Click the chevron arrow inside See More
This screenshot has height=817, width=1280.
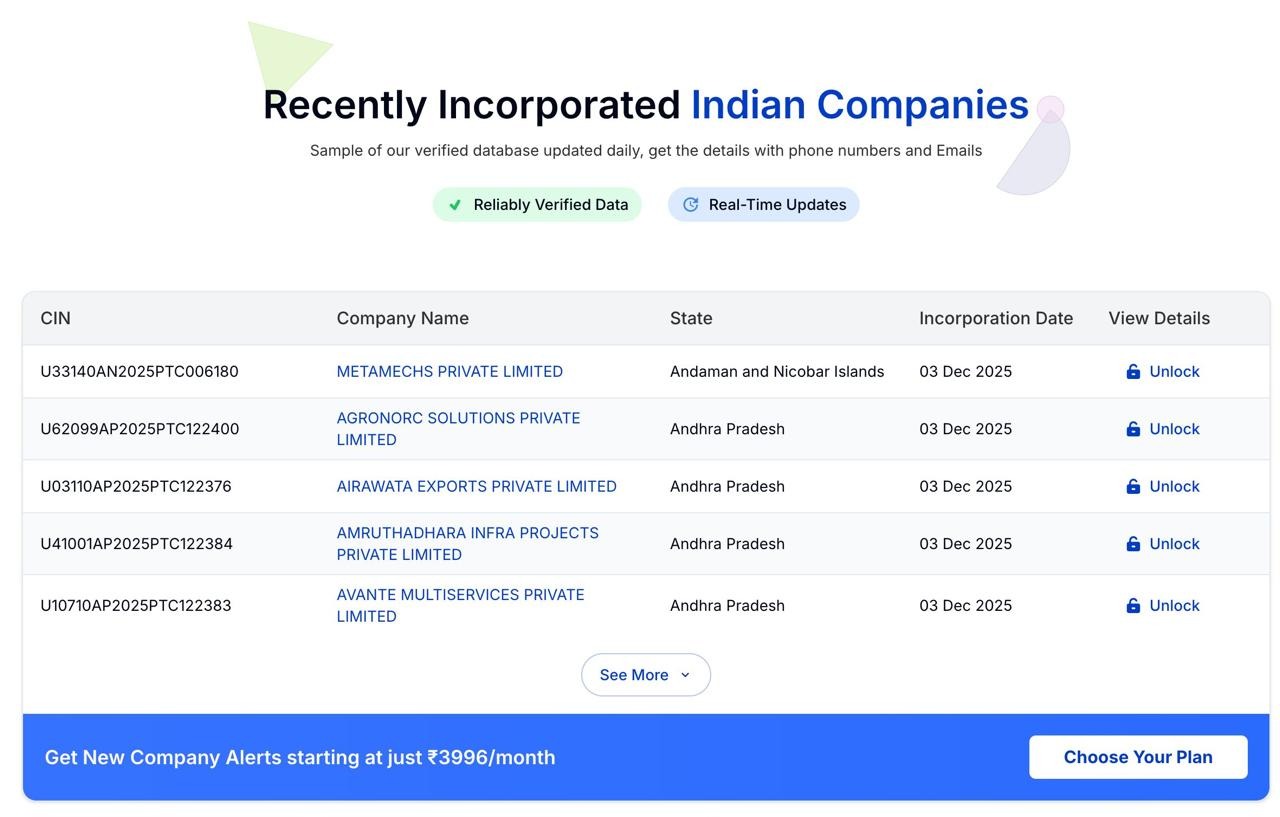click(x=685, y=675)
